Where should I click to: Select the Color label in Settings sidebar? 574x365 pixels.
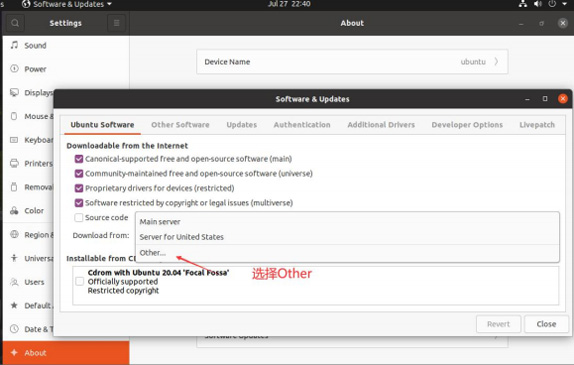pos(34,211)
